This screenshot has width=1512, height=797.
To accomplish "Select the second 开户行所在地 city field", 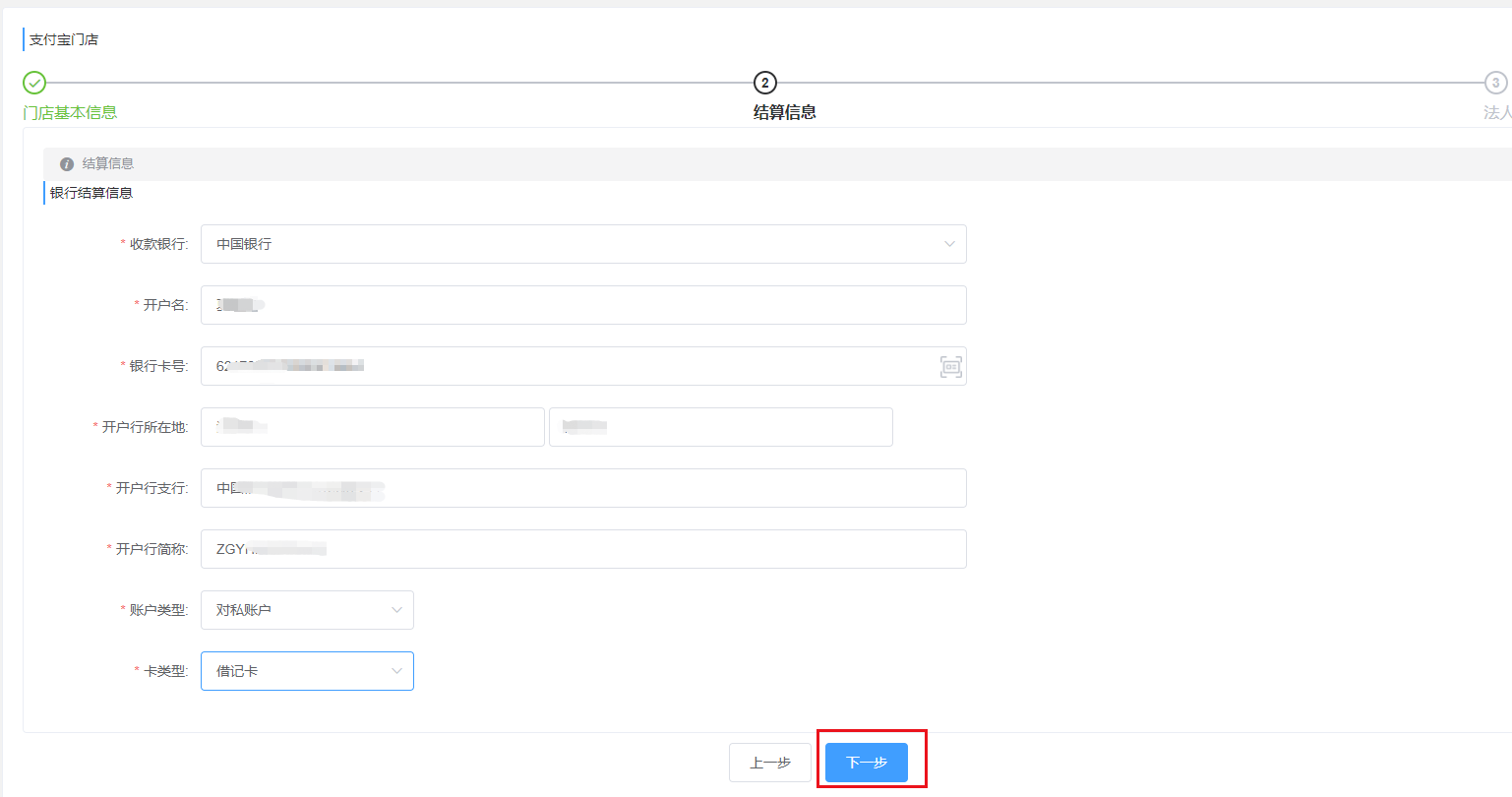I will pos(721,427).
